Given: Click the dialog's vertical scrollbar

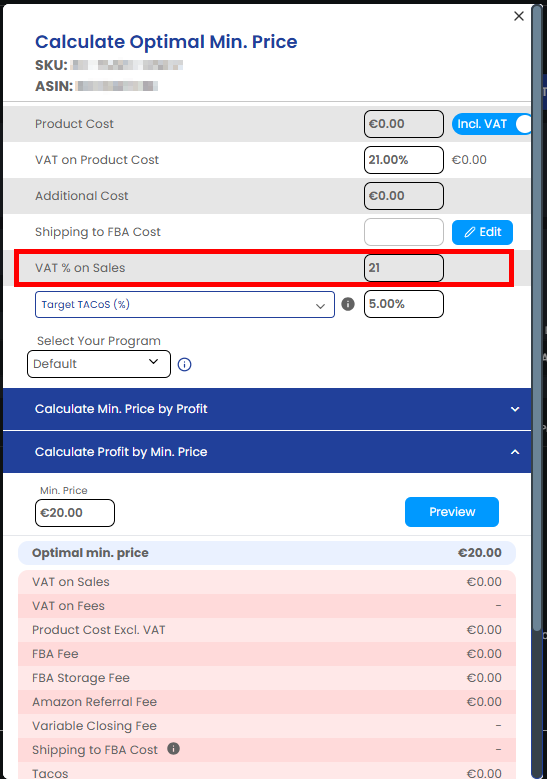Looking at the screenshot, I should (x=537, y=318).
